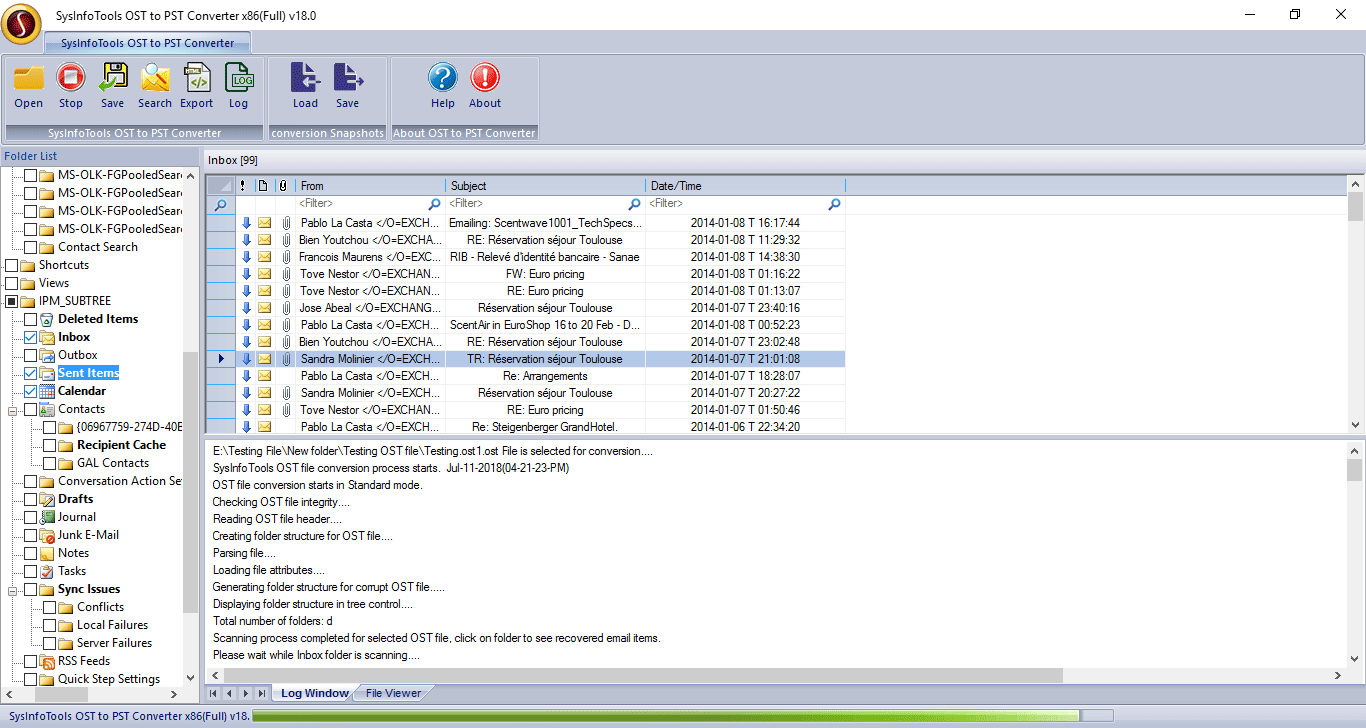The width and height of the screenshot is (1366, 728).
Task: Click the SysInfoTools logo in the title bar
Action: [21, 22]
